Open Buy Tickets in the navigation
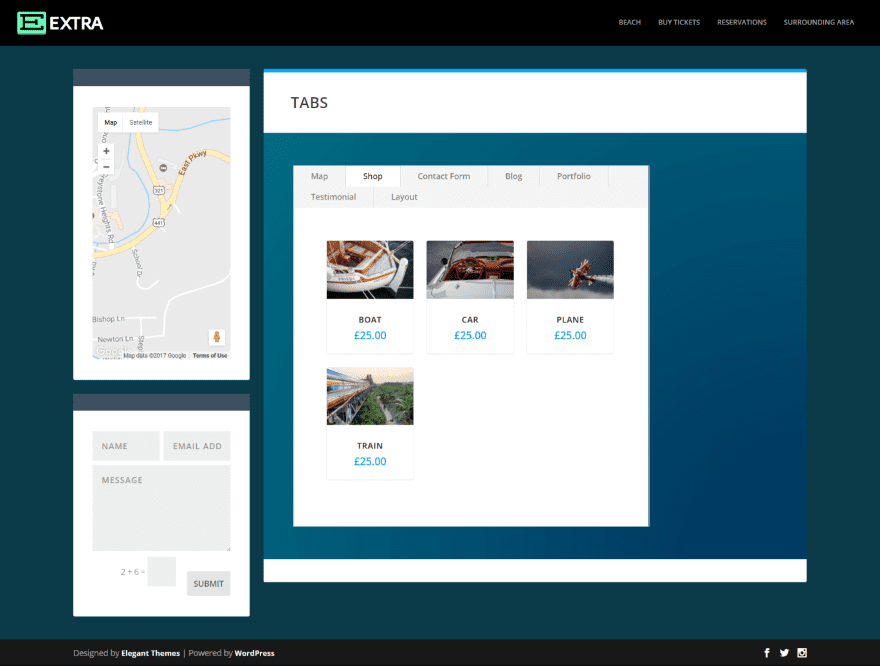This screenshot has width=880, height=666. 679,22
